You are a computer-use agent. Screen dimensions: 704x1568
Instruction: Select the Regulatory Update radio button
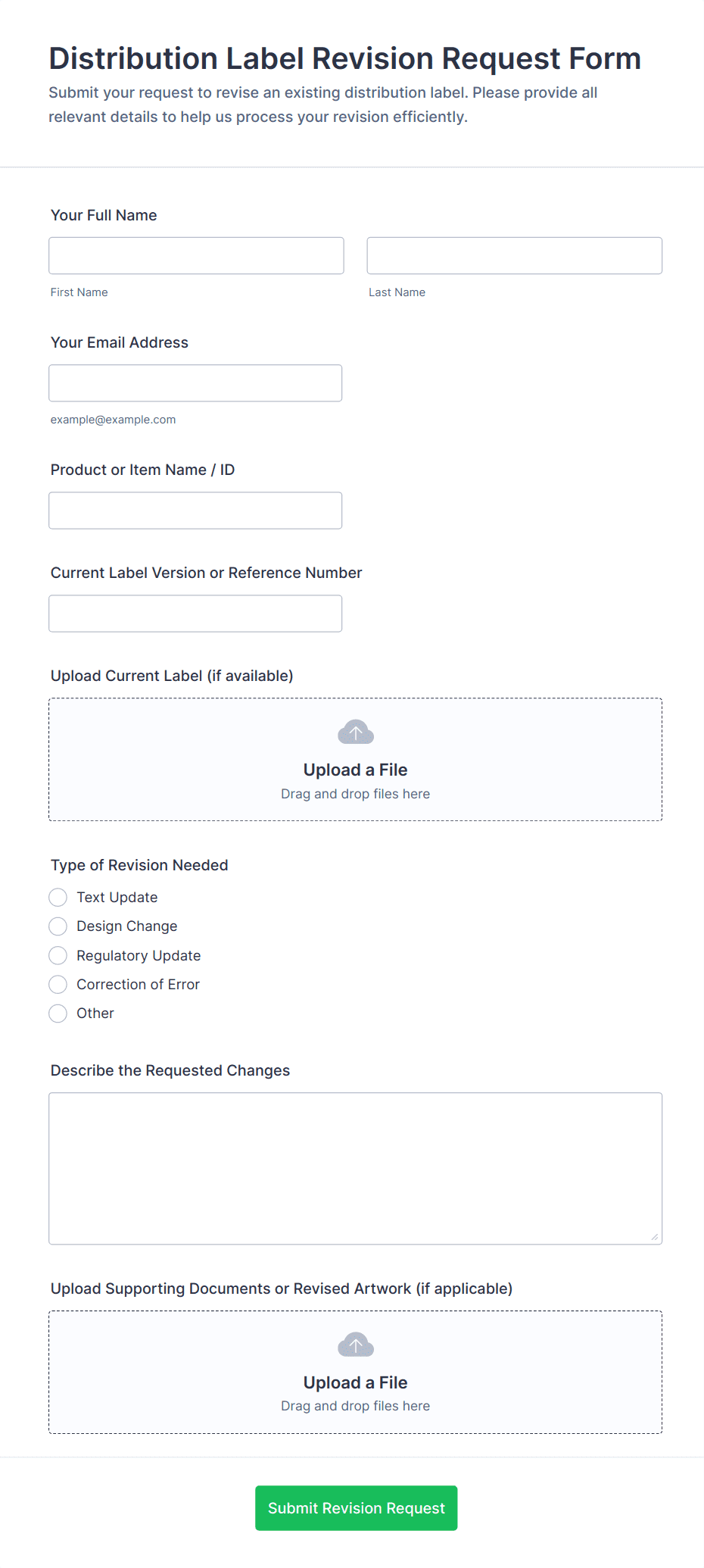[58, 956]
